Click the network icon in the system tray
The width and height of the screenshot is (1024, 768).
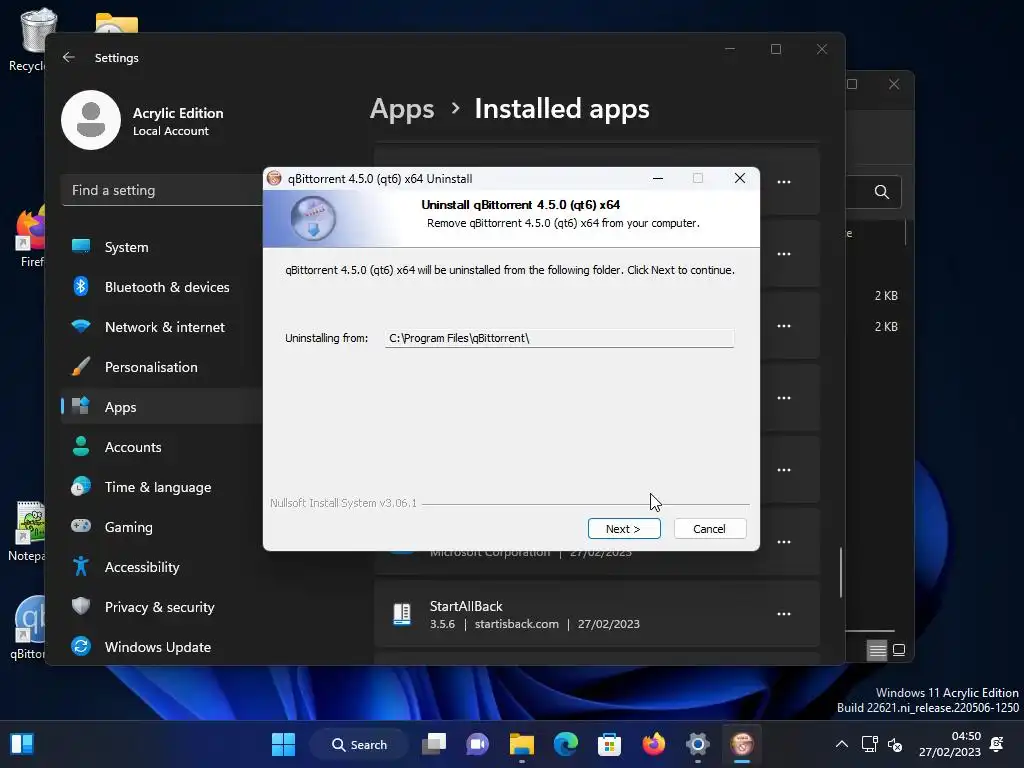(870, 744)
